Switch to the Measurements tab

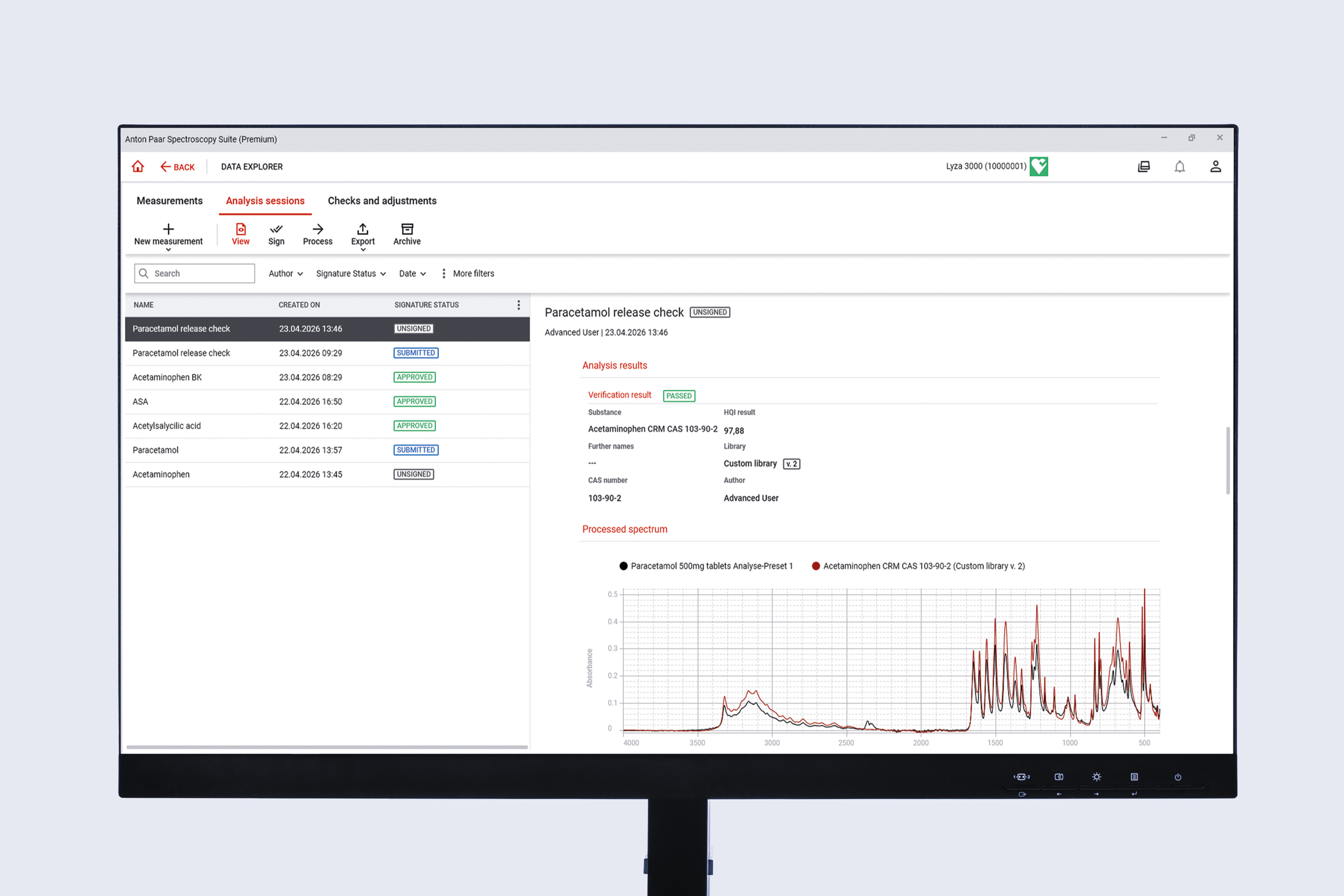click(x=170, y=200)
